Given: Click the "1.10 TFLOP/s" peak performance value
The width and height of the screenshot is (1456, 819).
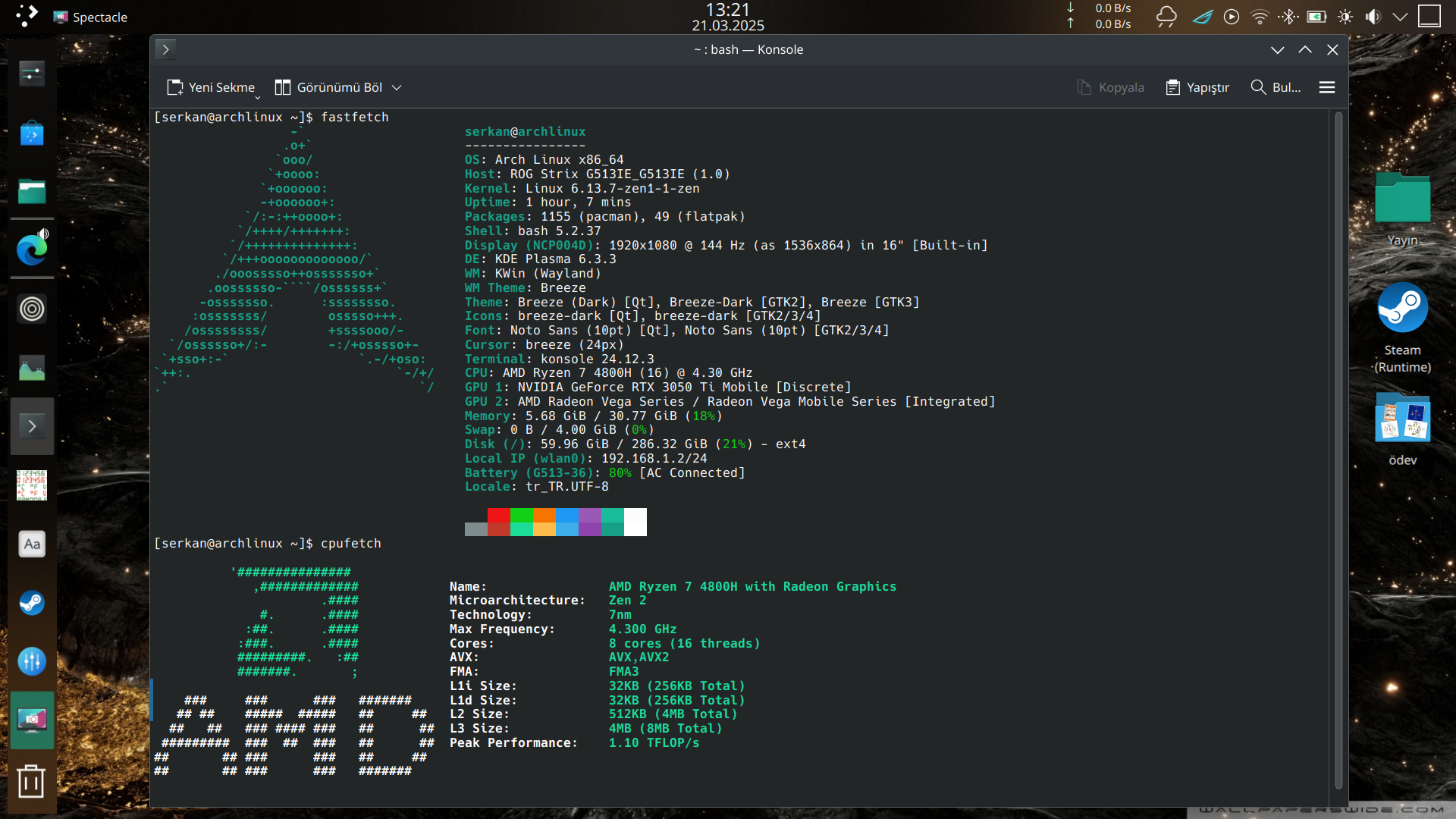Looking at the screenshot, I should [x=654, y=743].
